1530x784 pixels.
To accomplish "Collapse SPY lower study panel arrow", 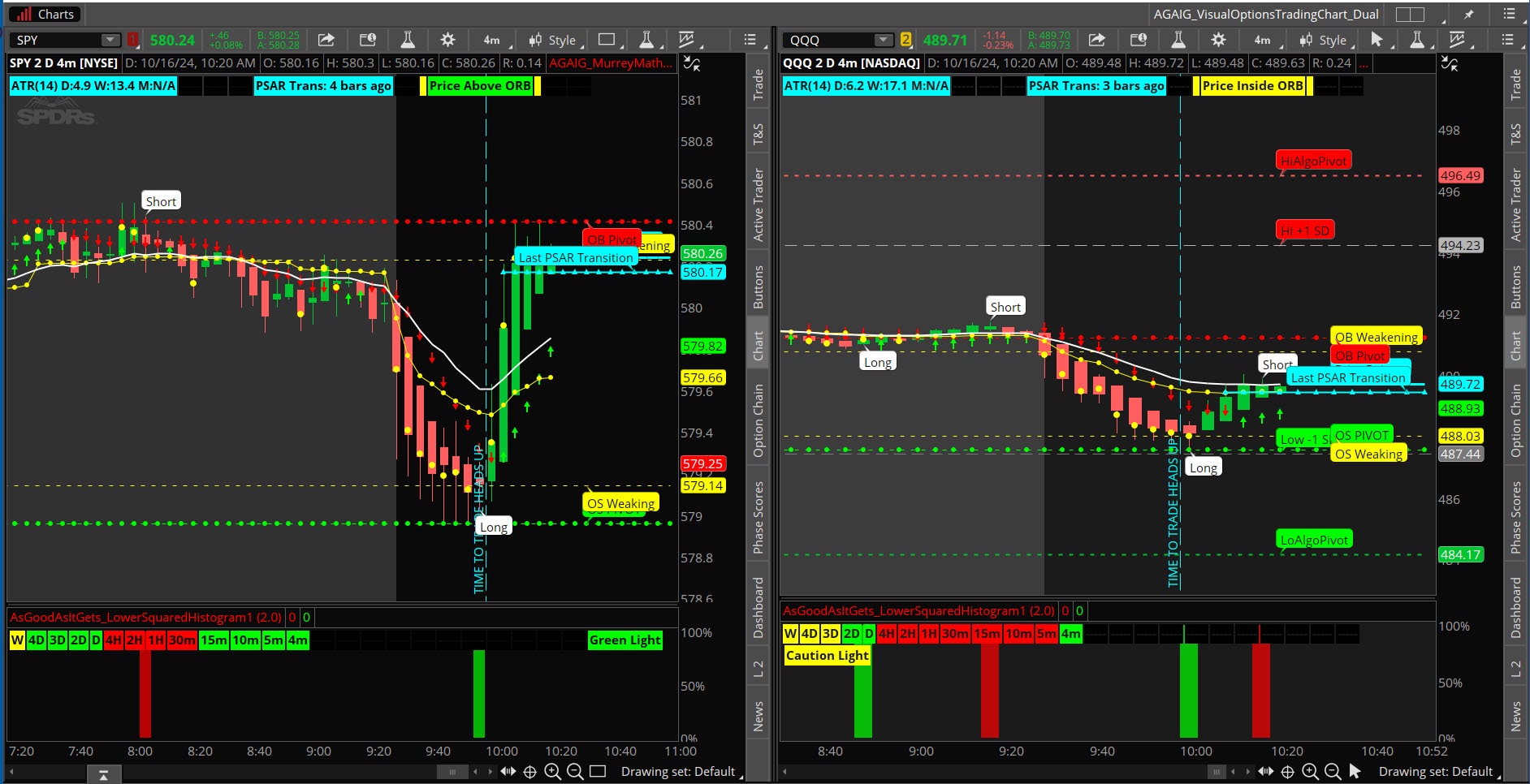I will pyautogui.click(x=103, y=776).
